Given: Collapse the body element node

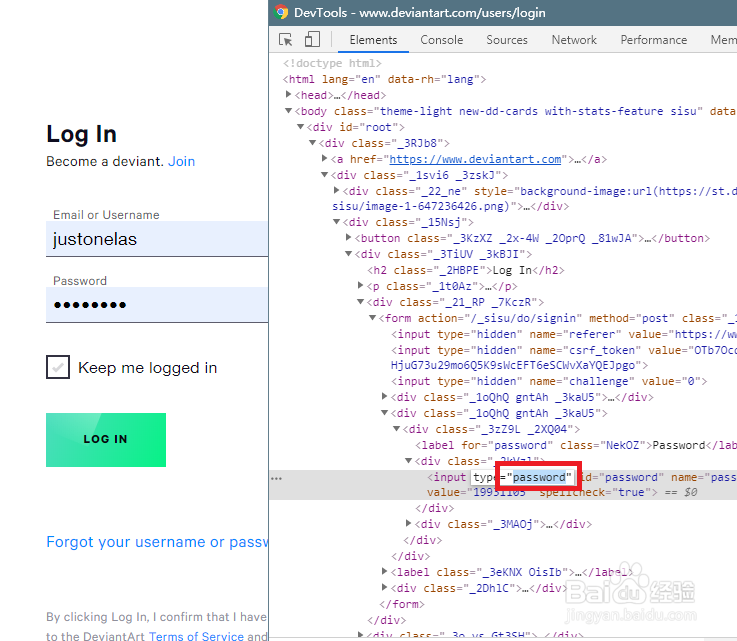Looking at the screenshot, I should (x=288, y=111).
